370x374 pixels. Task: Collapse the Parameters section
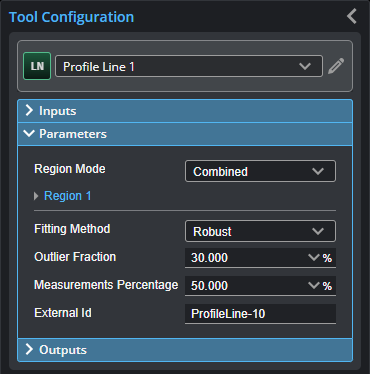185,134
